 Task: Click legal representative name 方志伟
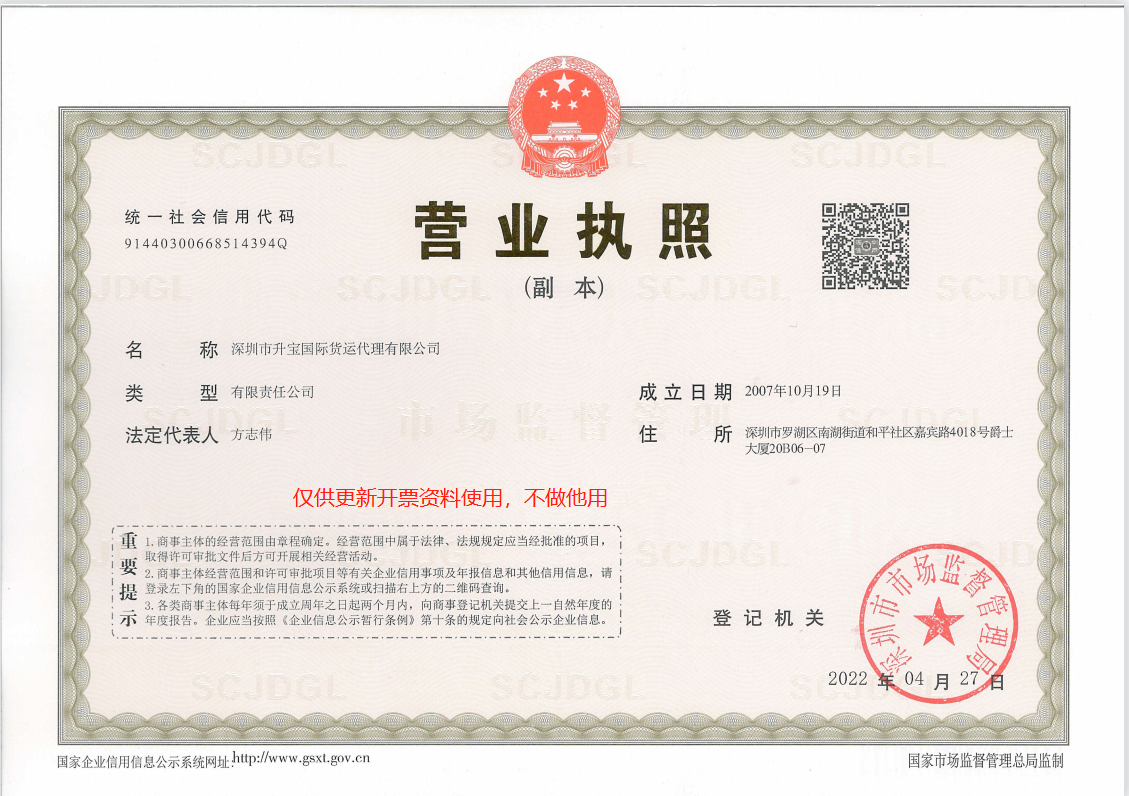tap(251, 435)
